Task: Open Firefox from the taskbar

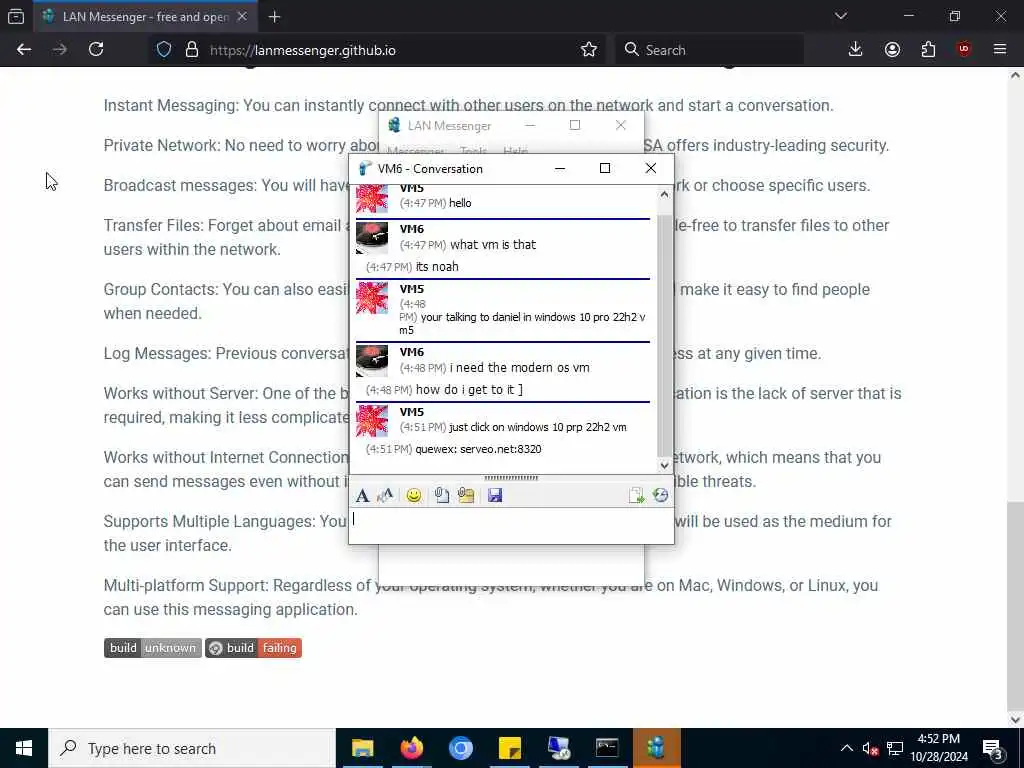Action: 411,748
